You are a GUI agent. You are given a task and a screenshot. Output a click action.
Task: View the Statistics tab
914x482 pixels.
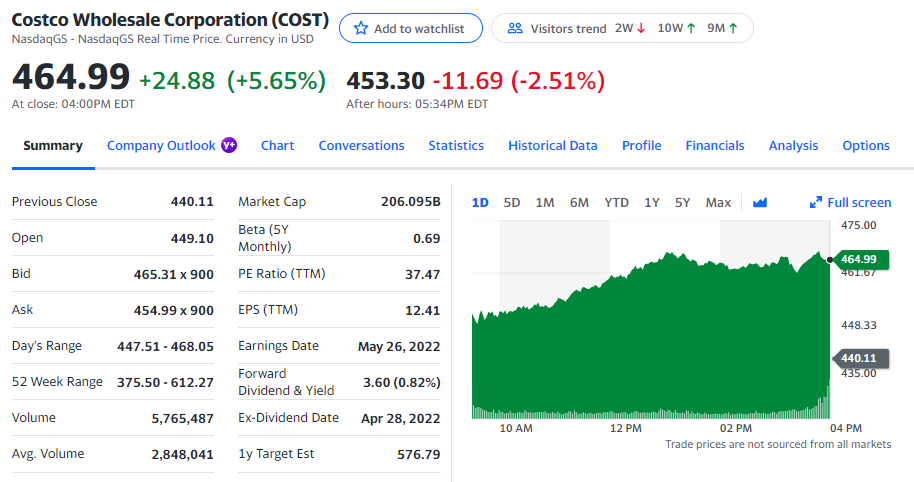[x=456, y=146]
